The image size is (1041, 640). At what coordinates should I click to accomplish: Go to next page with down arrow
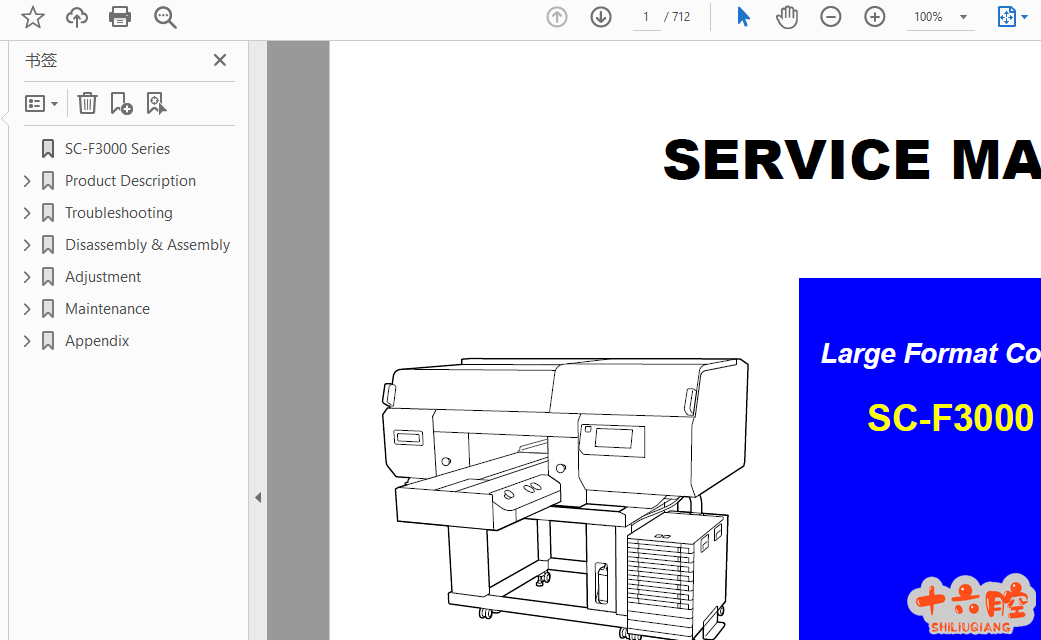coord(601,17)
